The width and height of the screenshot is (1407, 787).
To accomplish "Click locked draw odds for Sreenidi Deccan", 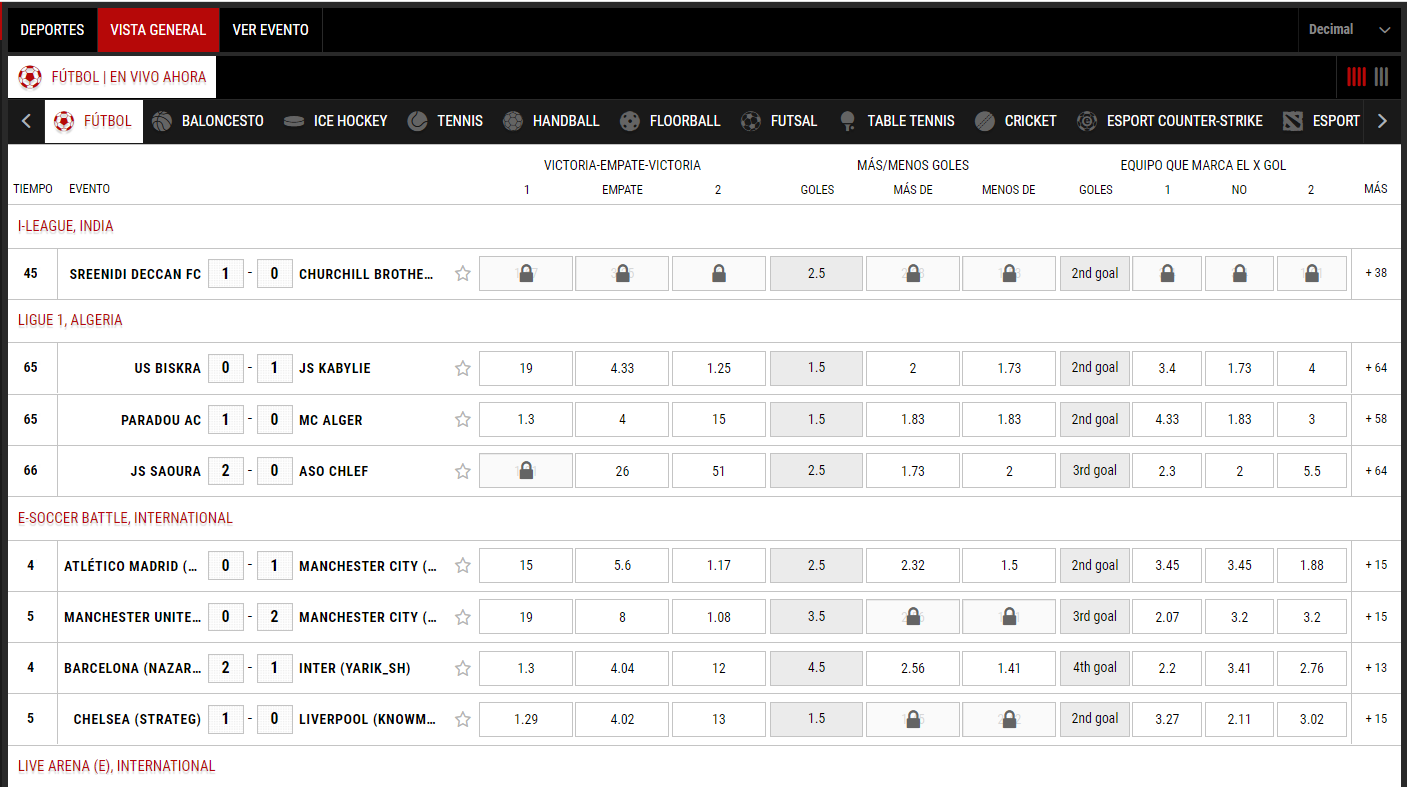I will (622, 274).
